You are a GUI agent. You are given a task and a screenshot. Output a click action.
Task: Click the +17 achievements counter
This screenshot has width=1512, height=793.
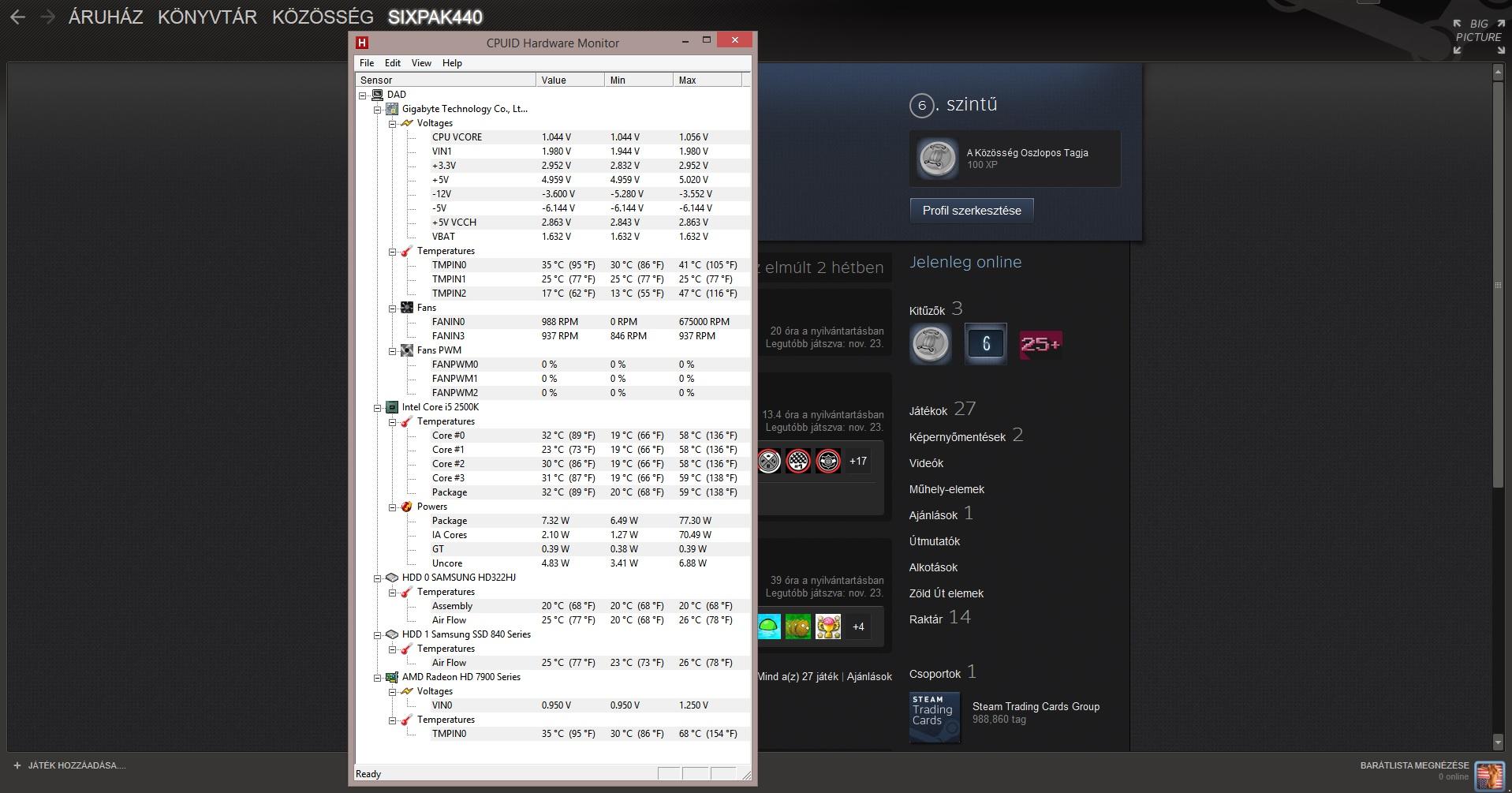tap(858, 461)
